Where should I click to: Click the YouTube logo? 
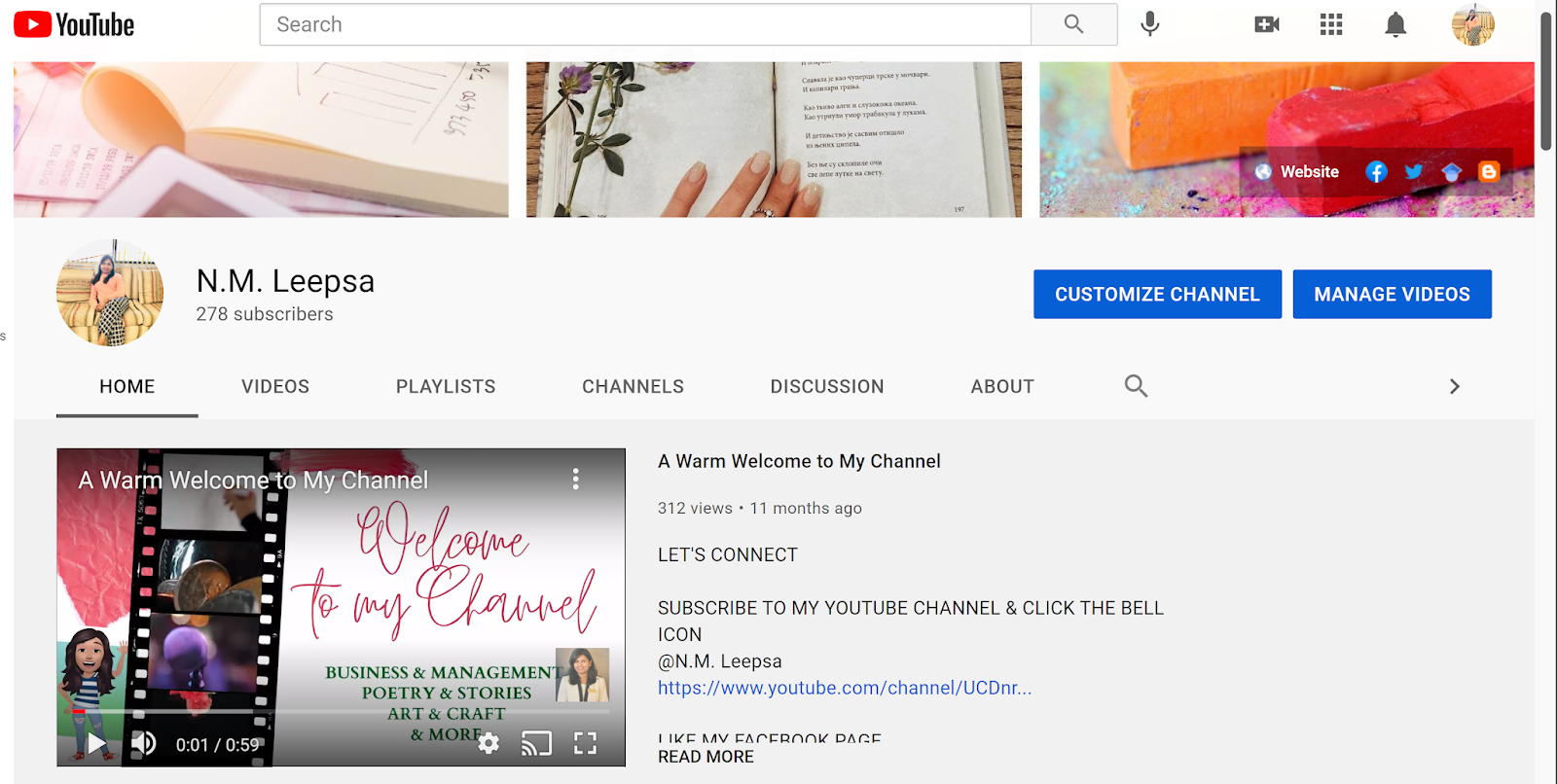[x=74, y=24]
